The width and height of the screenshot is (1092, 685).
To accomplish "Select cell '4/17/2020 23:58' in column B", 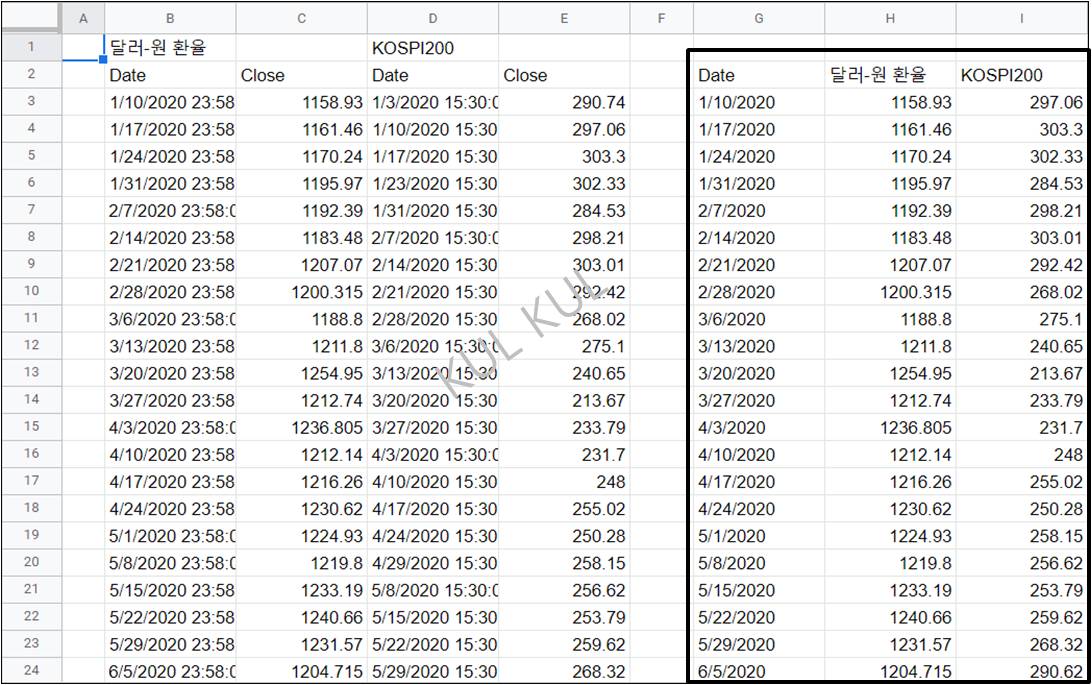I will [x=170, y=482].
